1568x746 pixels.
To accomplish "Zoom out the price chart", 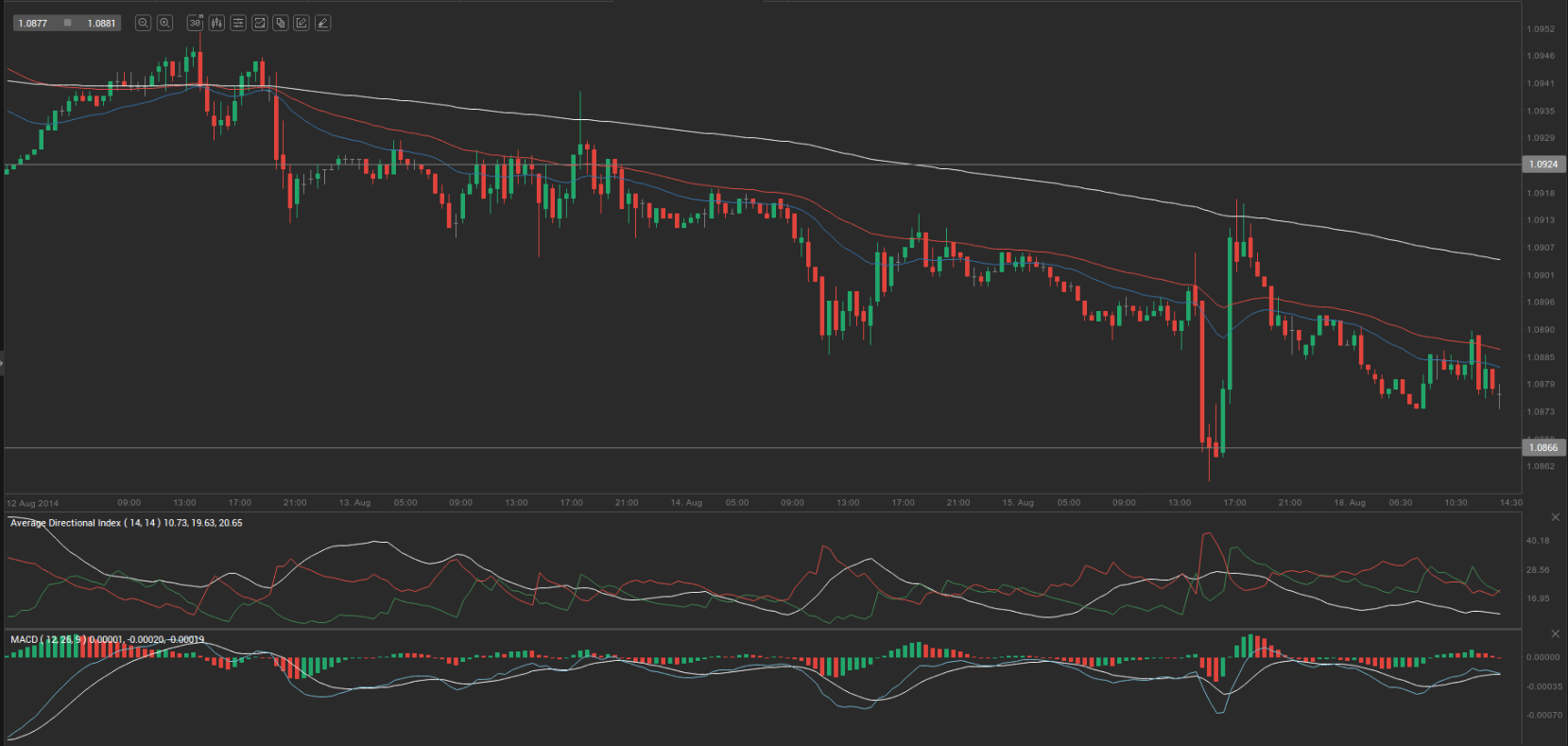I will coord(143,23).
